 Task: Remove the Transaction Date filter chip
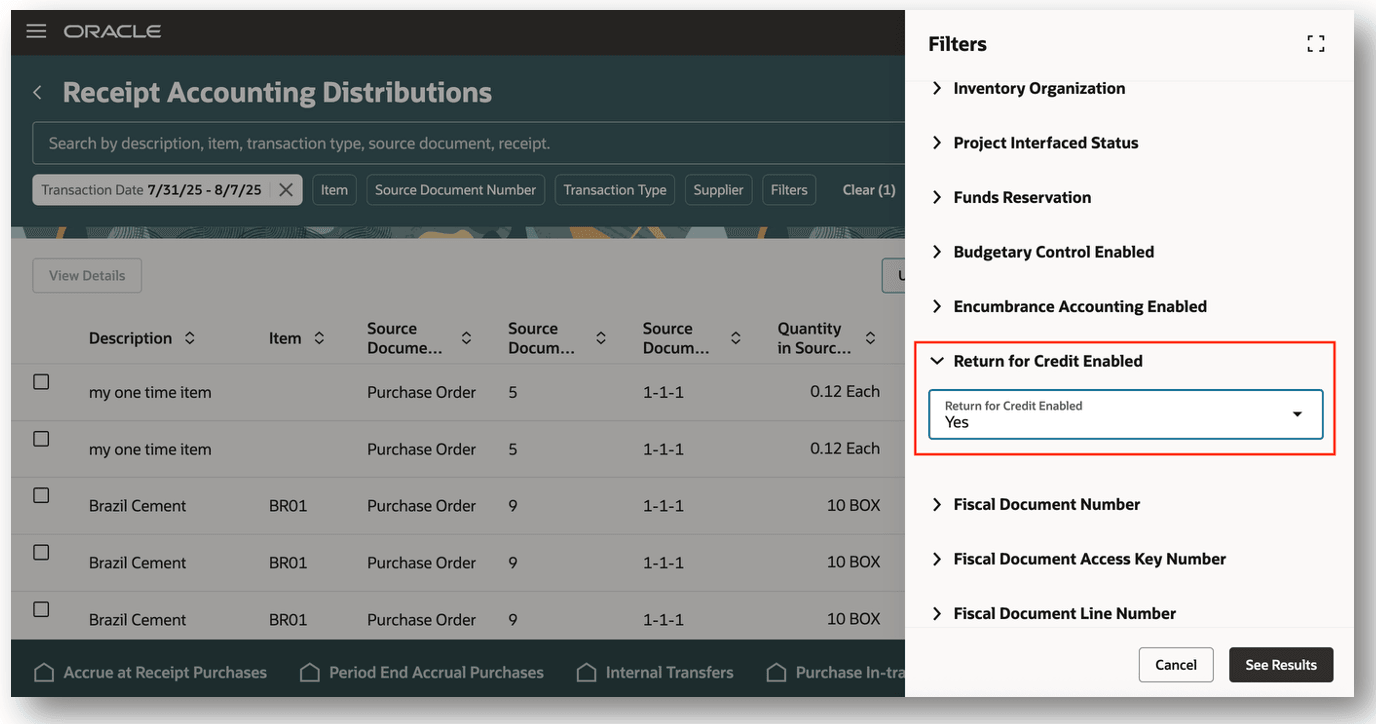click(x=285, y=190)
